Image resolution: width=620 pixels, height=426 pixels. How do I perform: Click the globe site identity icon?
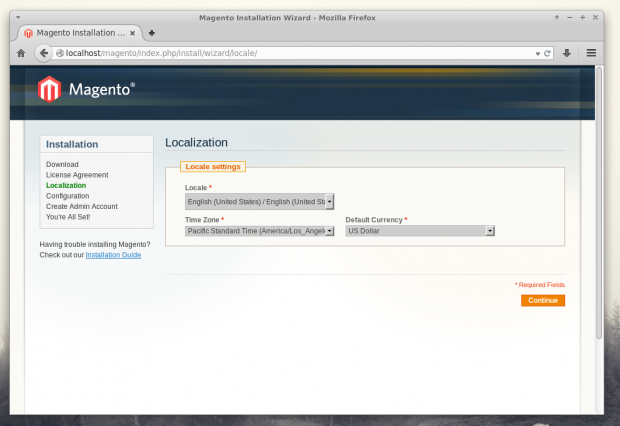pos(60,53)
